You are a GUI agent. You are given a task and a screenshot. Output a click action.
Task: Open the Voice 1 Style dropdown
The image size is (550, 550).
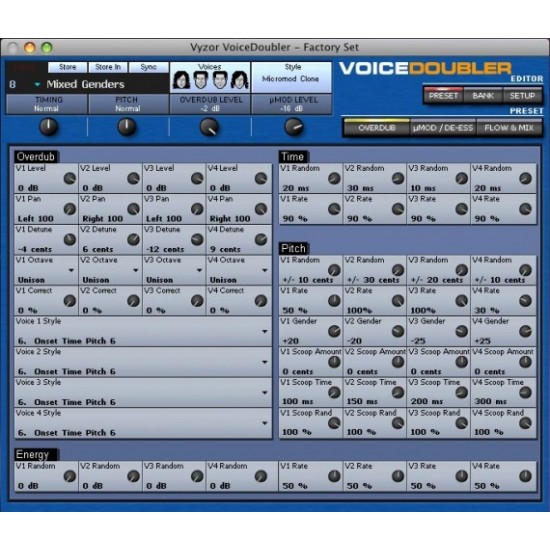coord(265,331)
